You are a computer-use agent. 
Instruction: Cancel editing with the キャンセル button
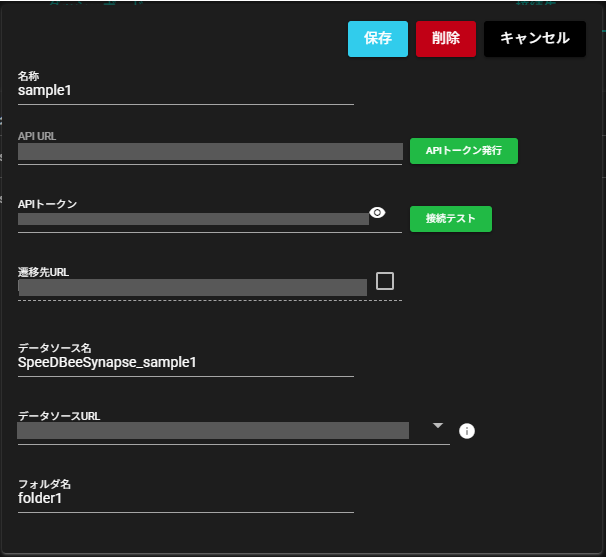pos(535,39)
